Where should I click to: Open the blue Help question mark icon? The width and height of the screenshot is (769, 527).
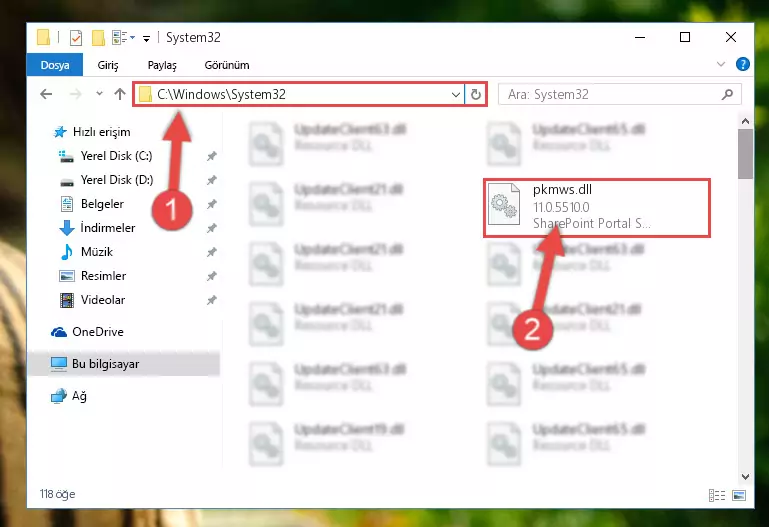(x=743, y=64)
